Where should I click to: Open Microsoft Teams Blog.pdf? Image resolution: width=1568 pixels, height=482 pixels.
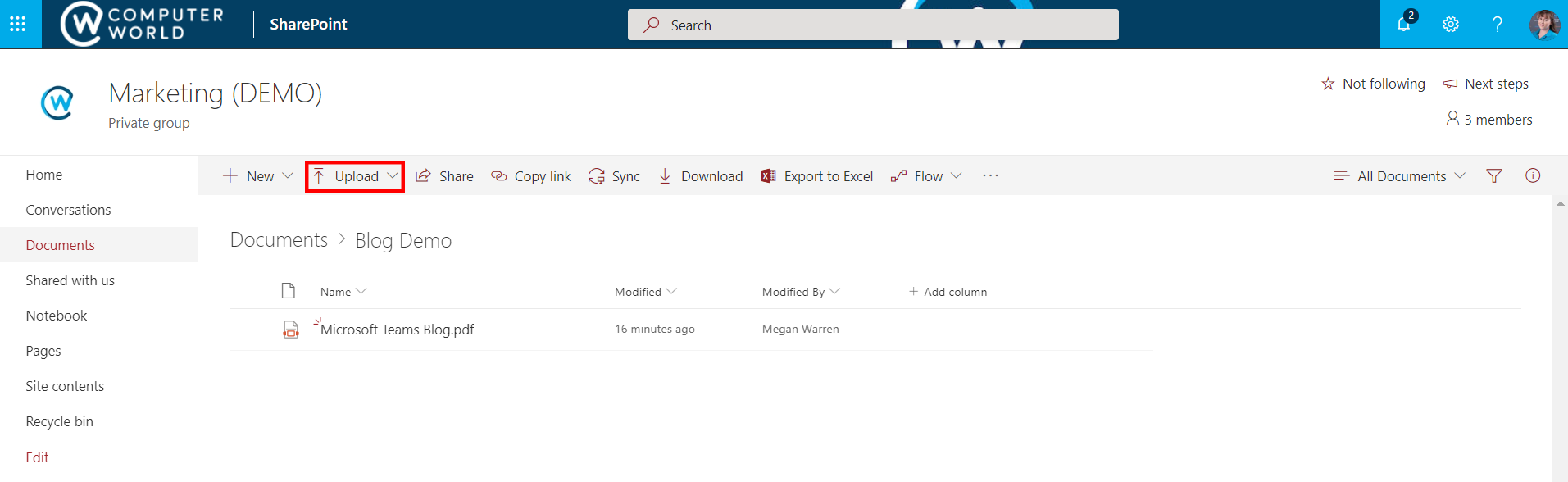pos(397,330)
